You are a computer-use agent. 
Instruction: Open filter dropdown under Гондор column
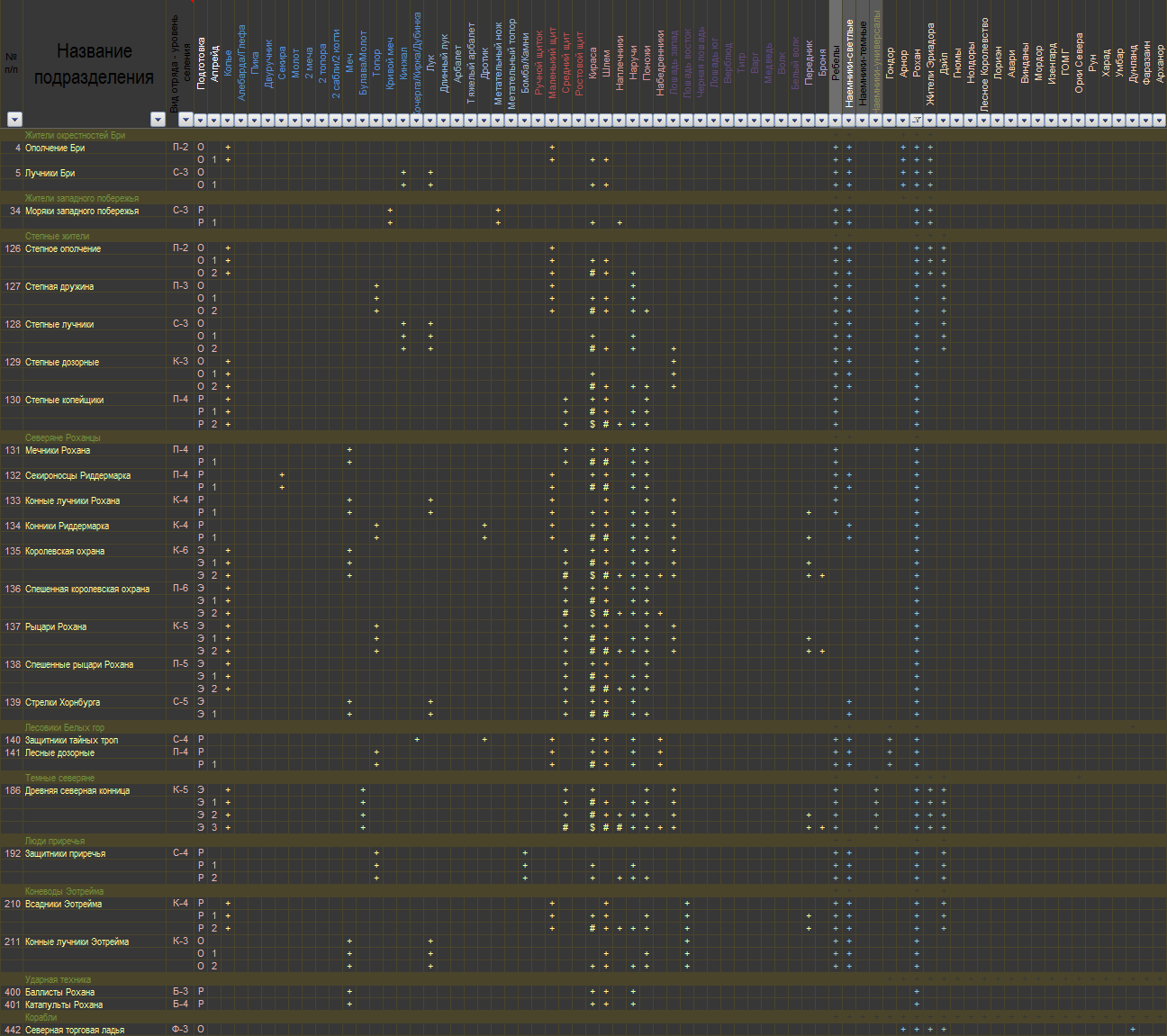click(889, 120)
